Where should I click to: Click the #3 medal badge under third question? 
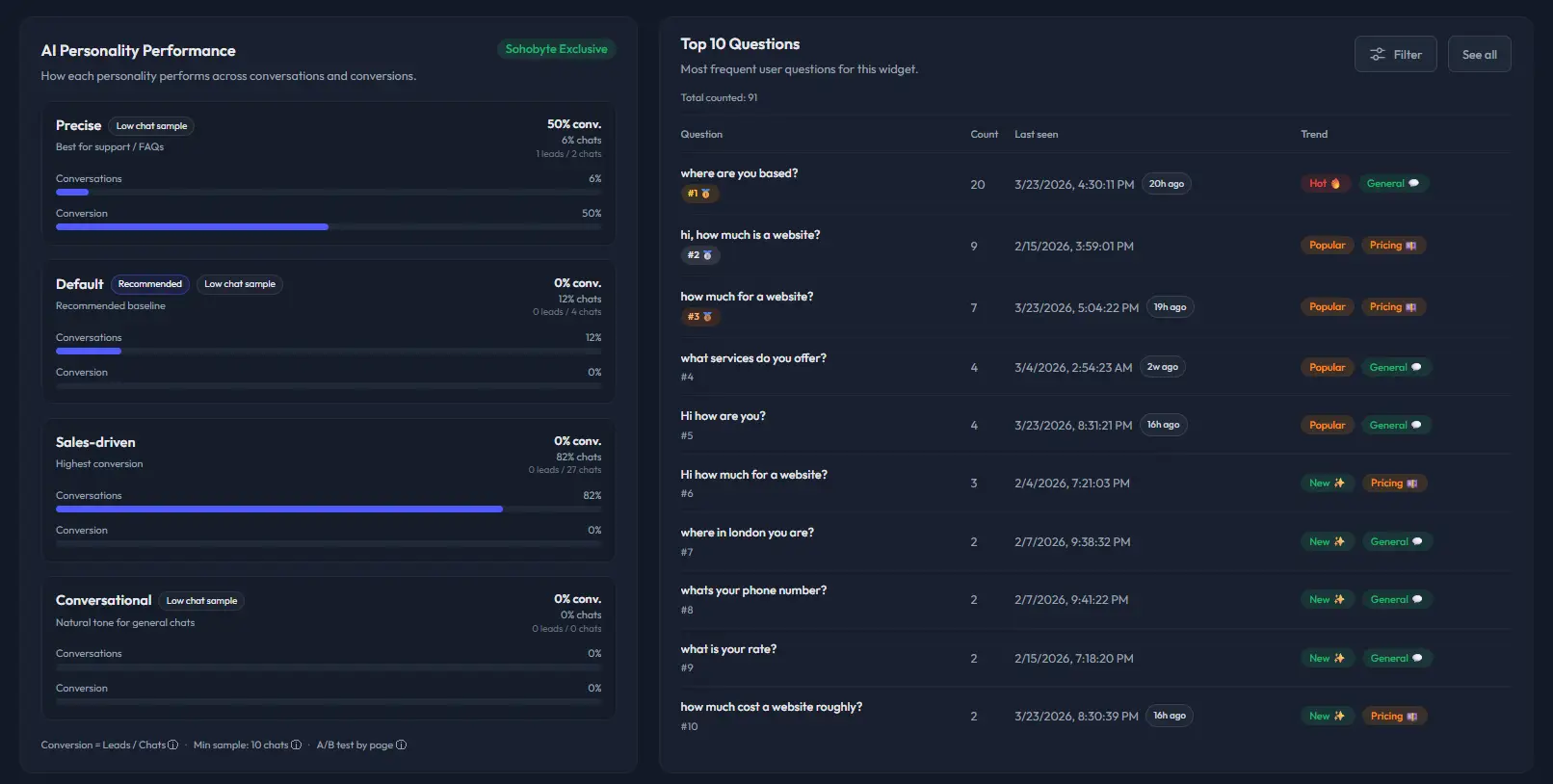[x=700, y=316]
